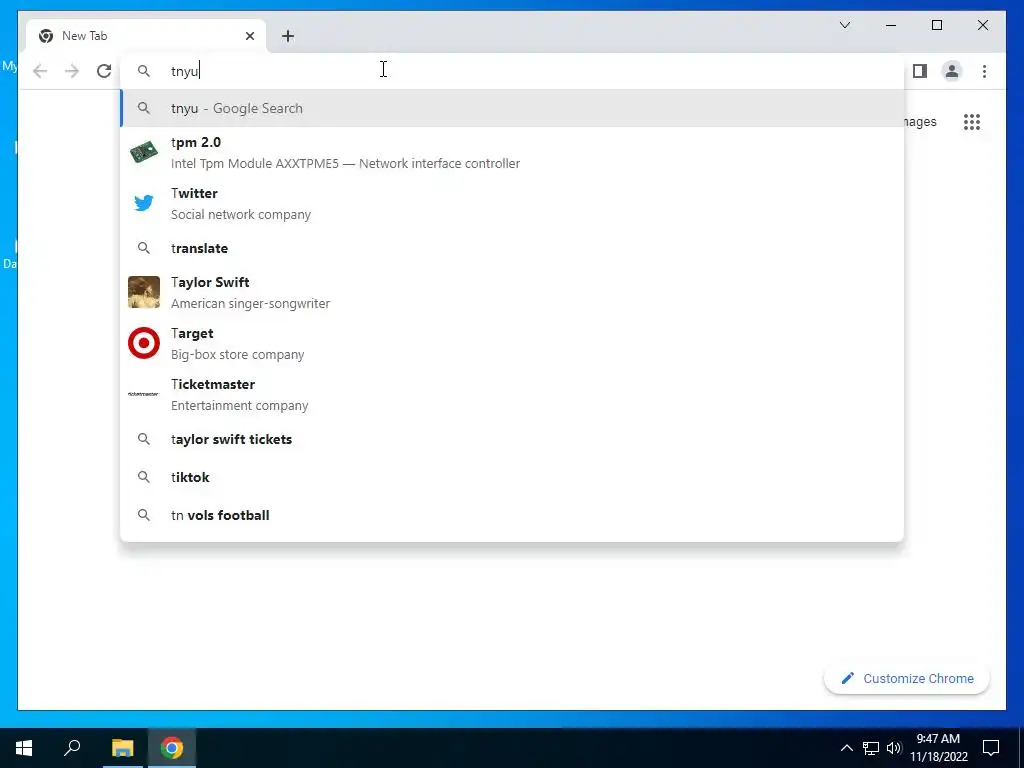This screenshot has height=768, width=1024.
Task: Close the New Tab tab
Action: 249,36
